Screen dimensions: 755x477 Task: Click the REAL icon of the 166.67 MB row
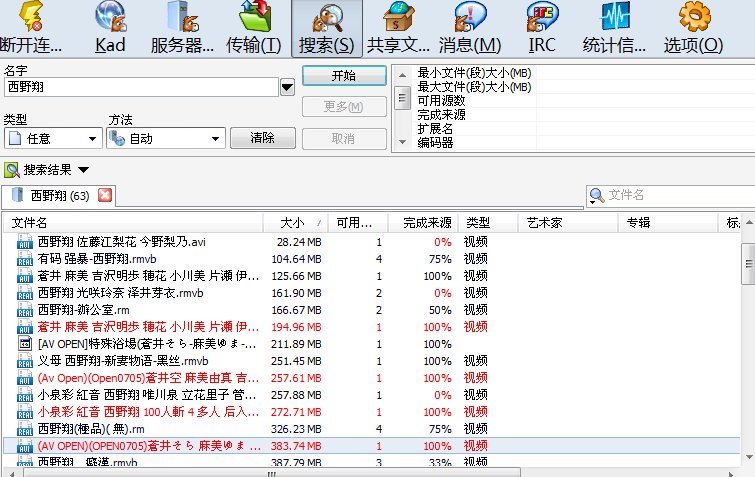click(25, 310)
